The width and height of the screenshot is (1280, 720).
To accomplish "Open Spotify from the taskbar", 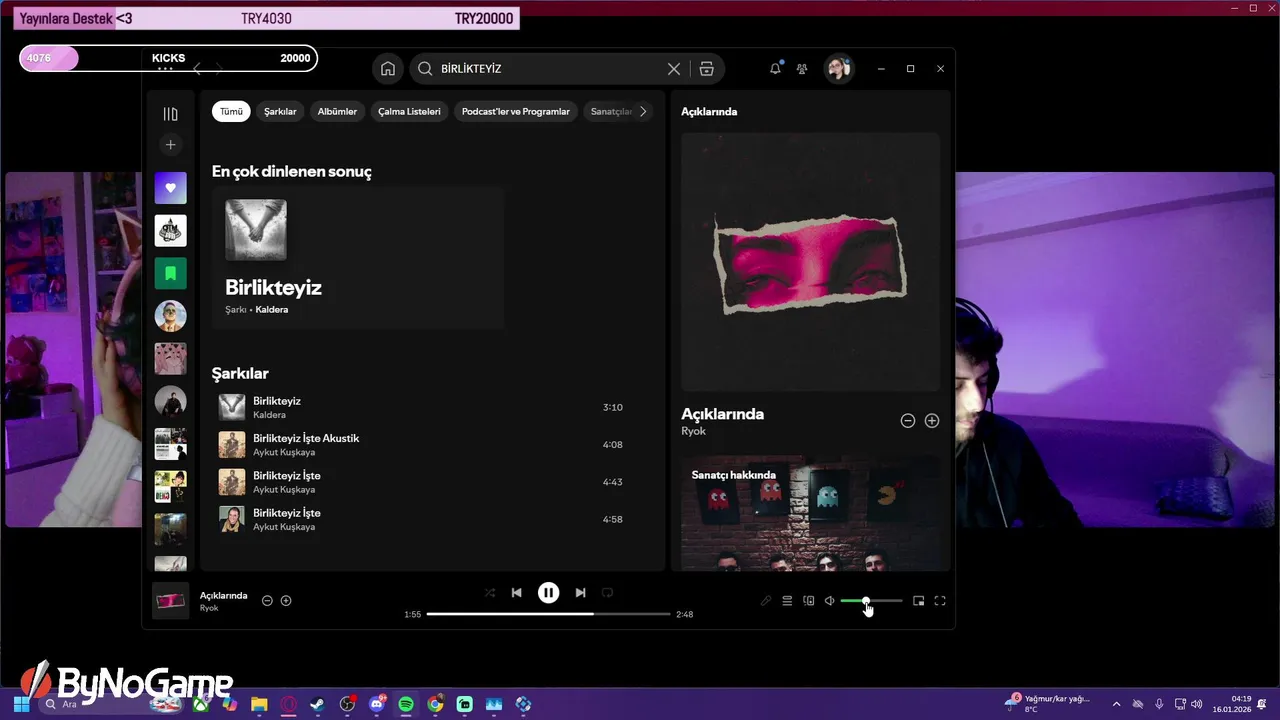I will pyautogui.click(x=406, y=704).
